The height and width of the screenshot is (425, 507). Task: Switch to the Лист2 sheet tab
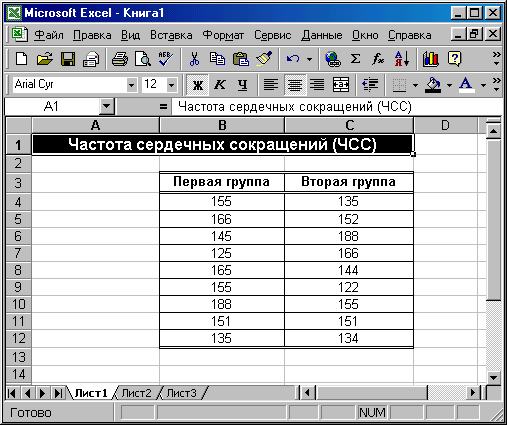click(137, 393)
